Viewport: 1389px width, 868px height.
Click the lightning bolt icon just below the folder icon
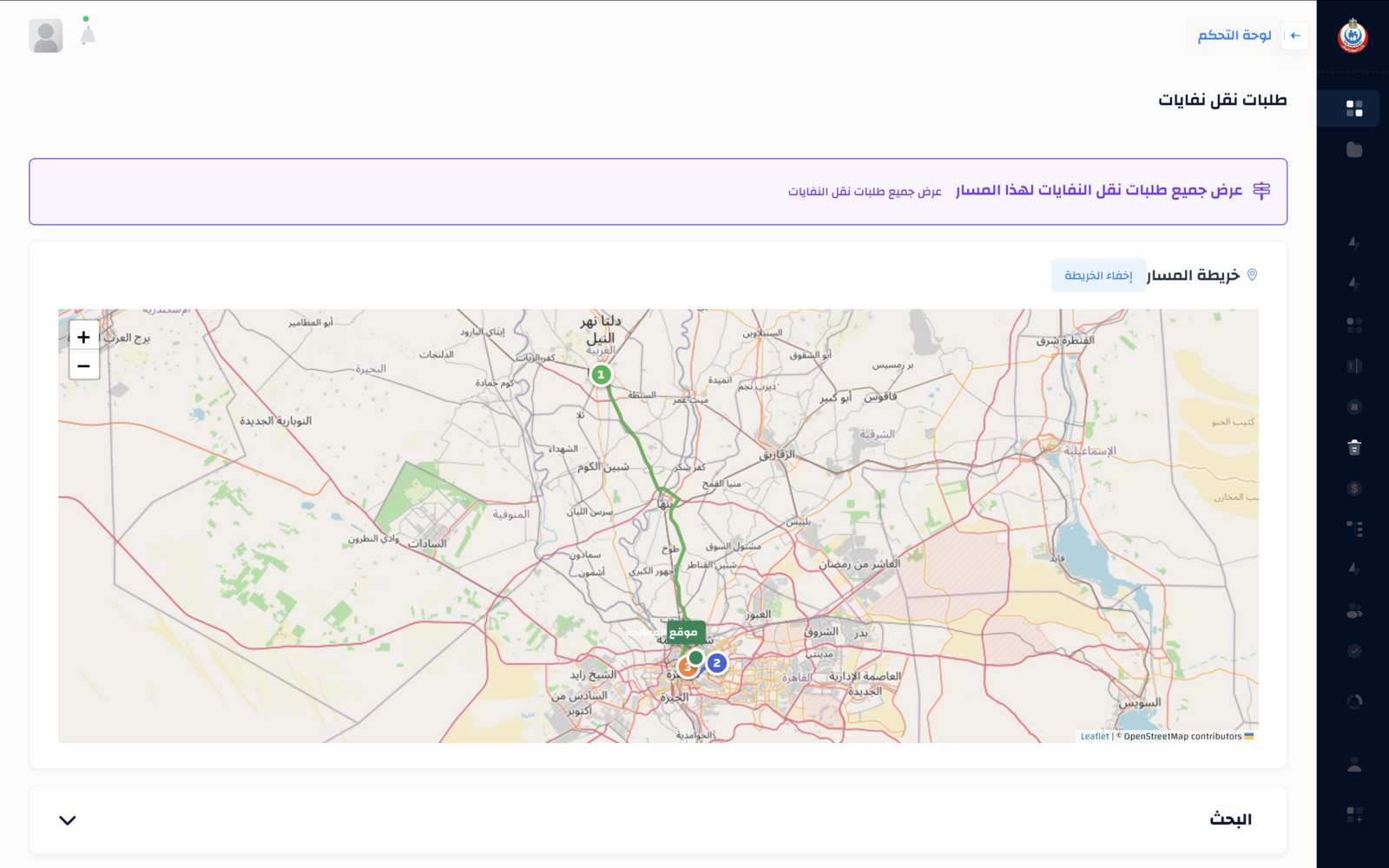point(1354,243)
